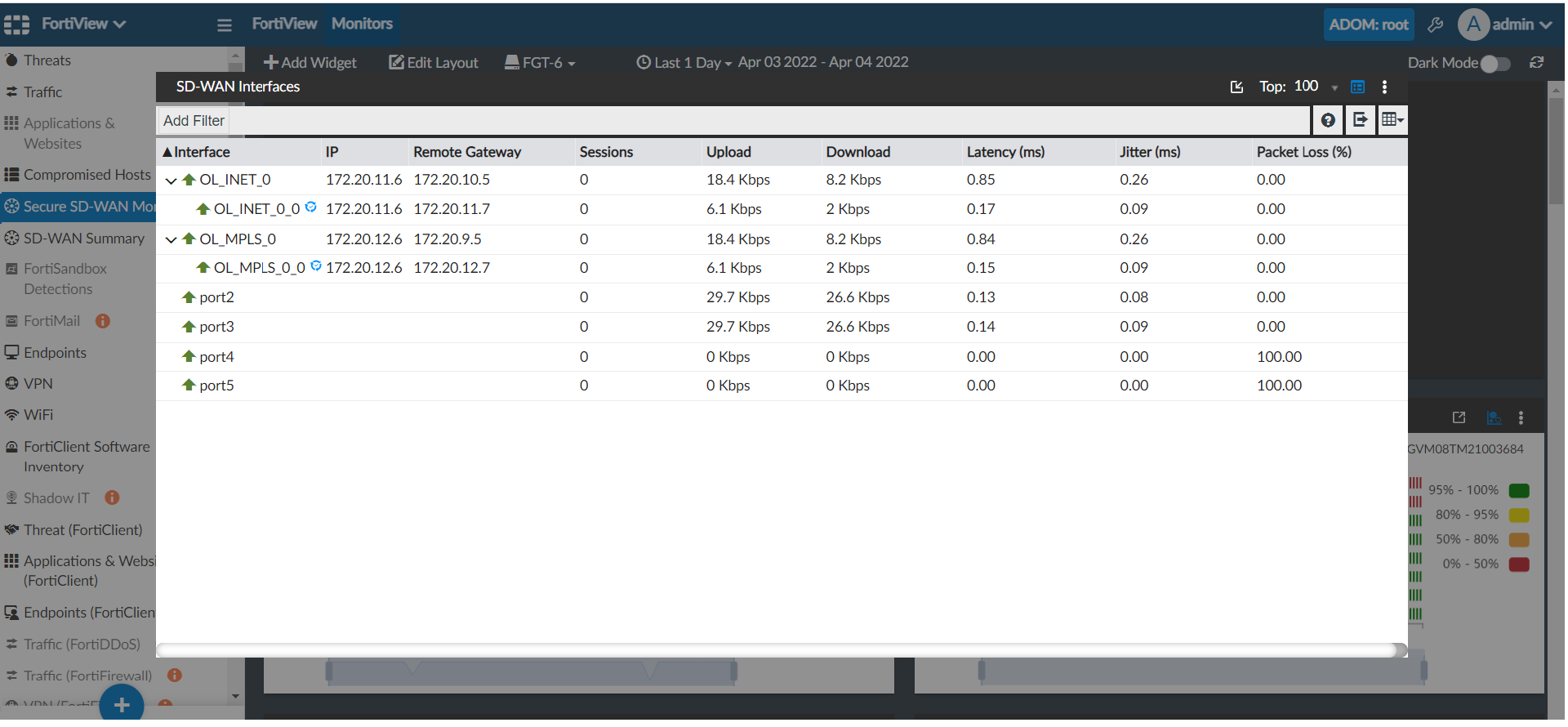
Task: Click the SD-WAN Interfaces horizontal scrollbar
Action: 781,650
